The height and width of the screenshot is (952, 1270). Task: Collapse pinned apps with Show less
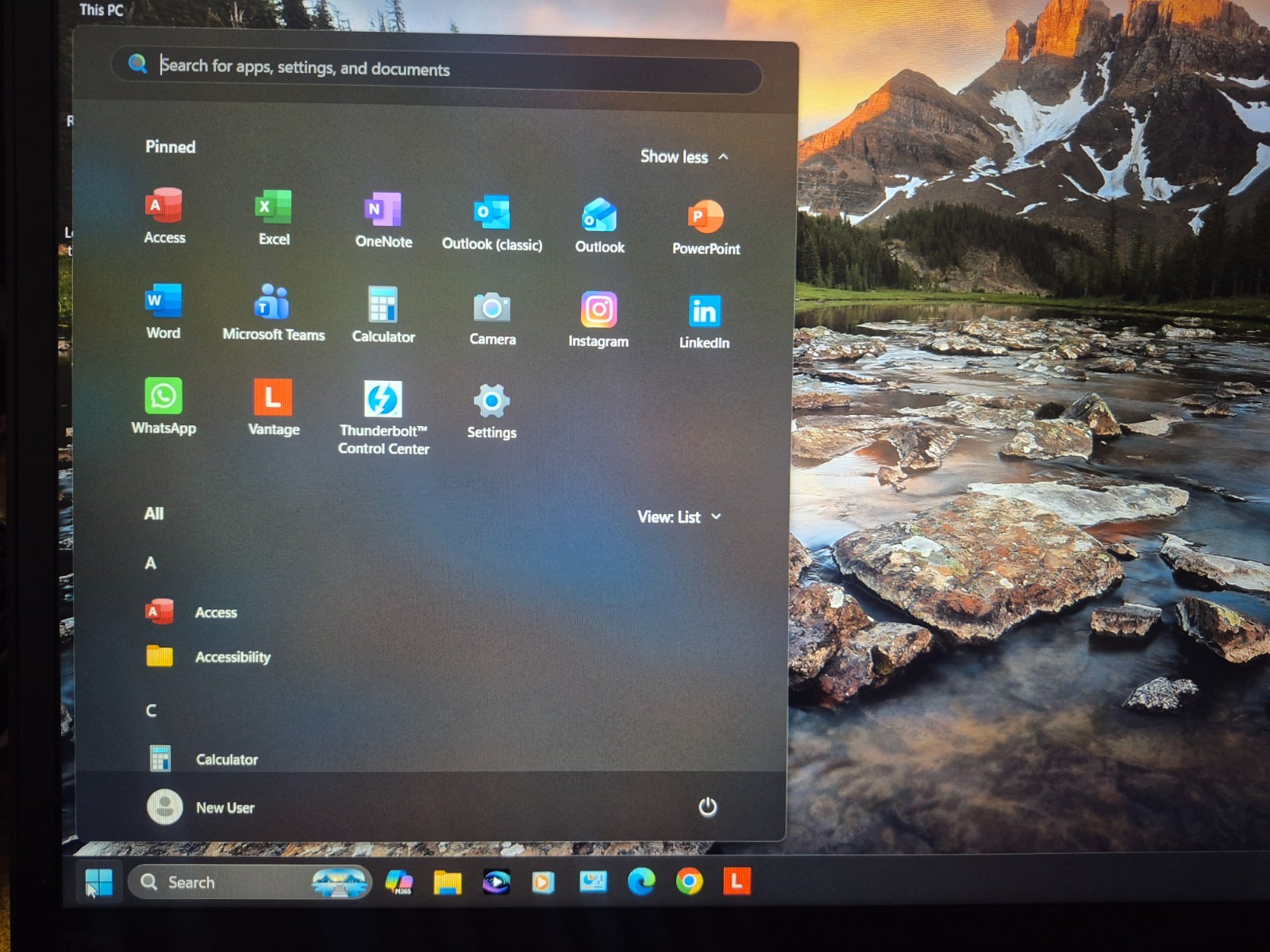click(684, 156)
